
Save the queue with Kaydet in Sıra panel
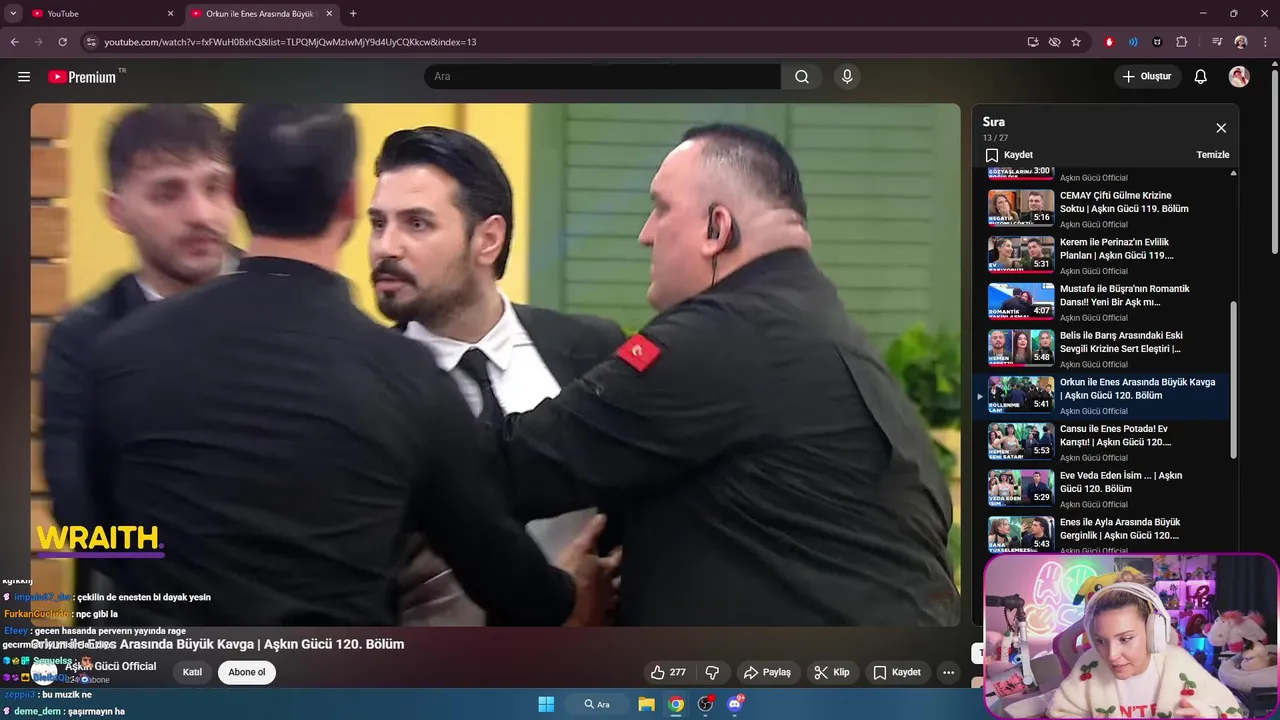coord(1009,155)
